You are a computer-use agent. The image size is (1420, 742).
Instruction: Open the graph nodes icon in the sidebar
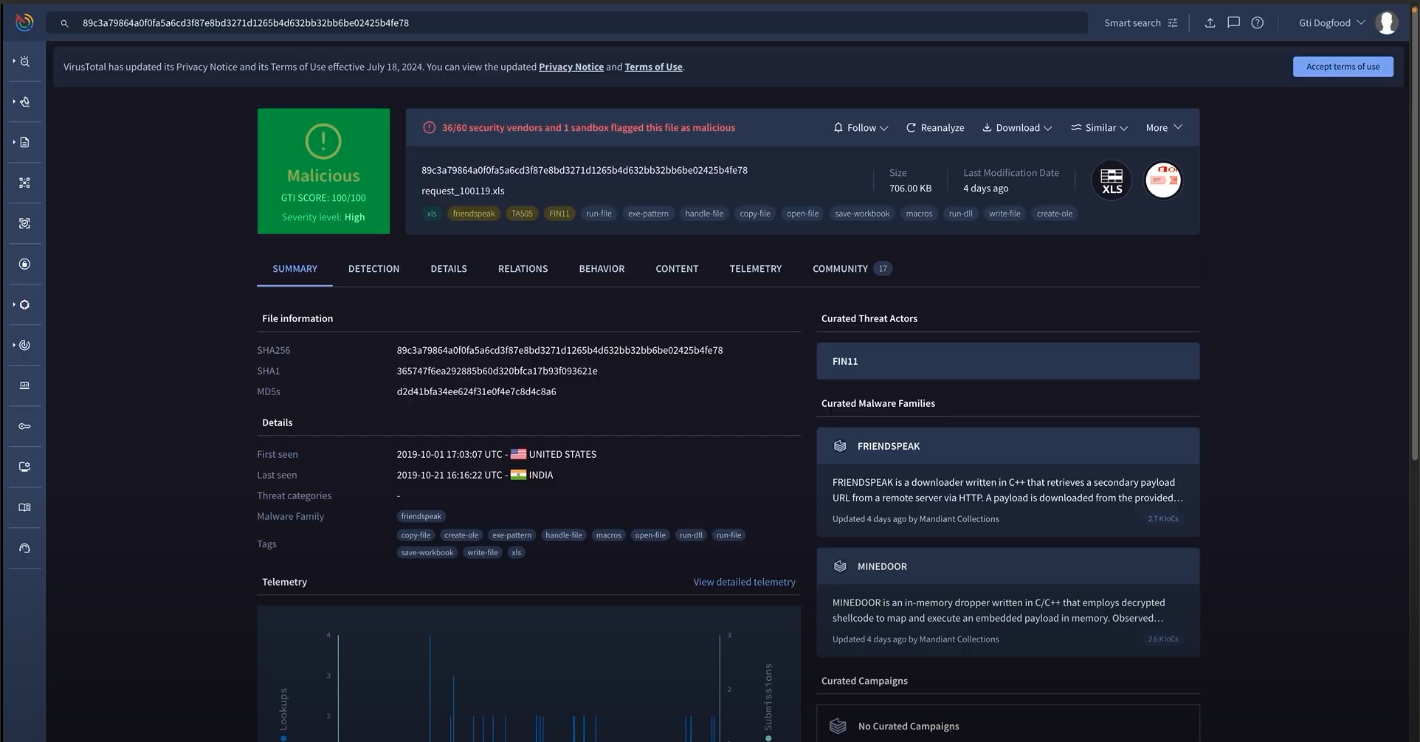pos(25,182)
